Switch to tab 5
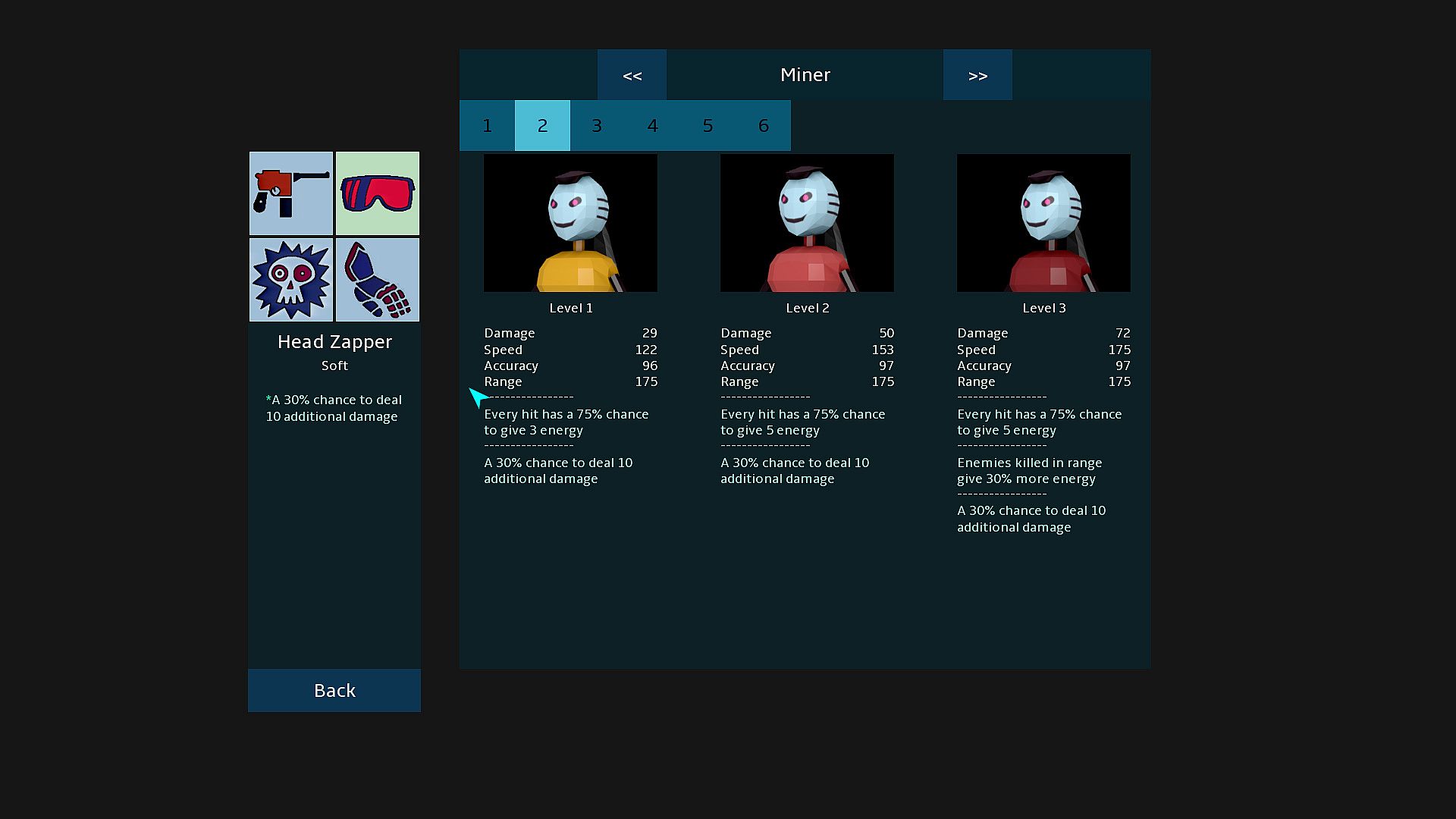Image resolution: width=1456 pixels, height=819 pixels. click(708, 126)
